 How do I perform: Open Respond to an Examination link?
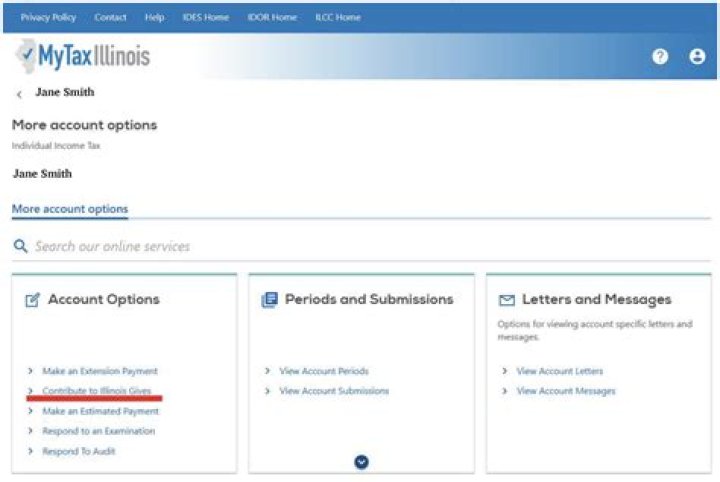coord(99,431)
